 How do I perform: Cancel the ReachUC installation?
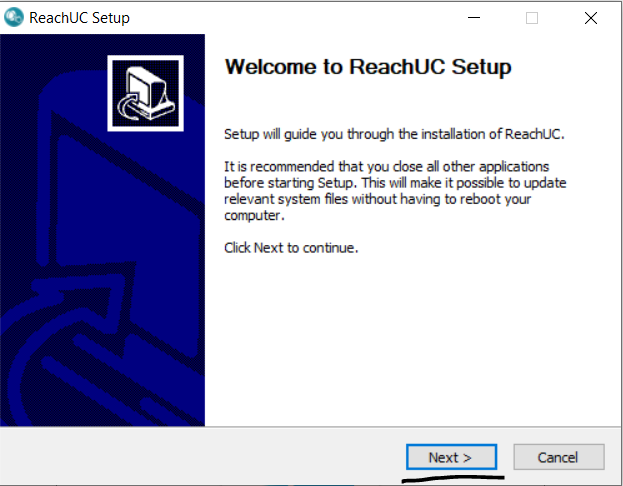pyautogui.click(x=558, y=457)
